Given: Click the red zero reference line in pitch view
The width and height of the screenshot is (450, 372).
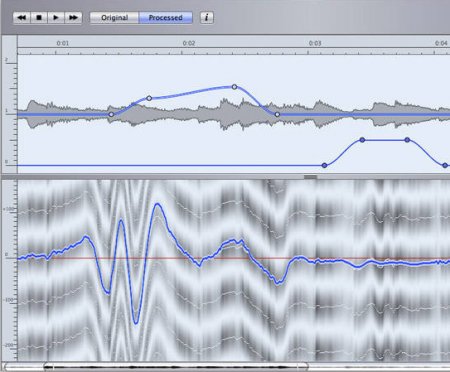Looking at the screenshot, I should click(x=233, y=258).
